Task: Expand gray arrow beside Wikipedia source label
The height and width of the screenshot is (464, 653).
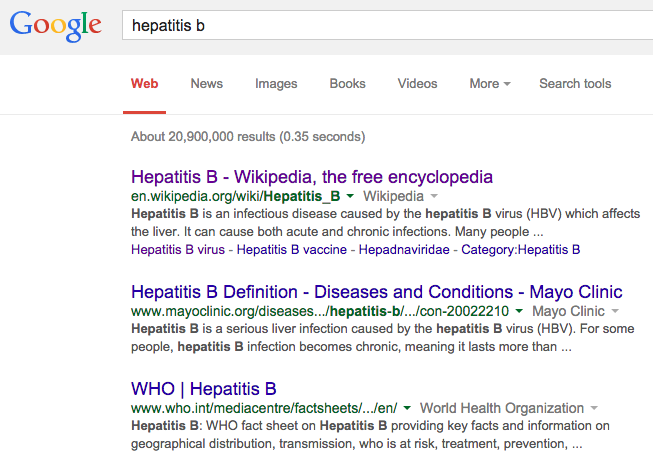Action: tap(434, 196)
